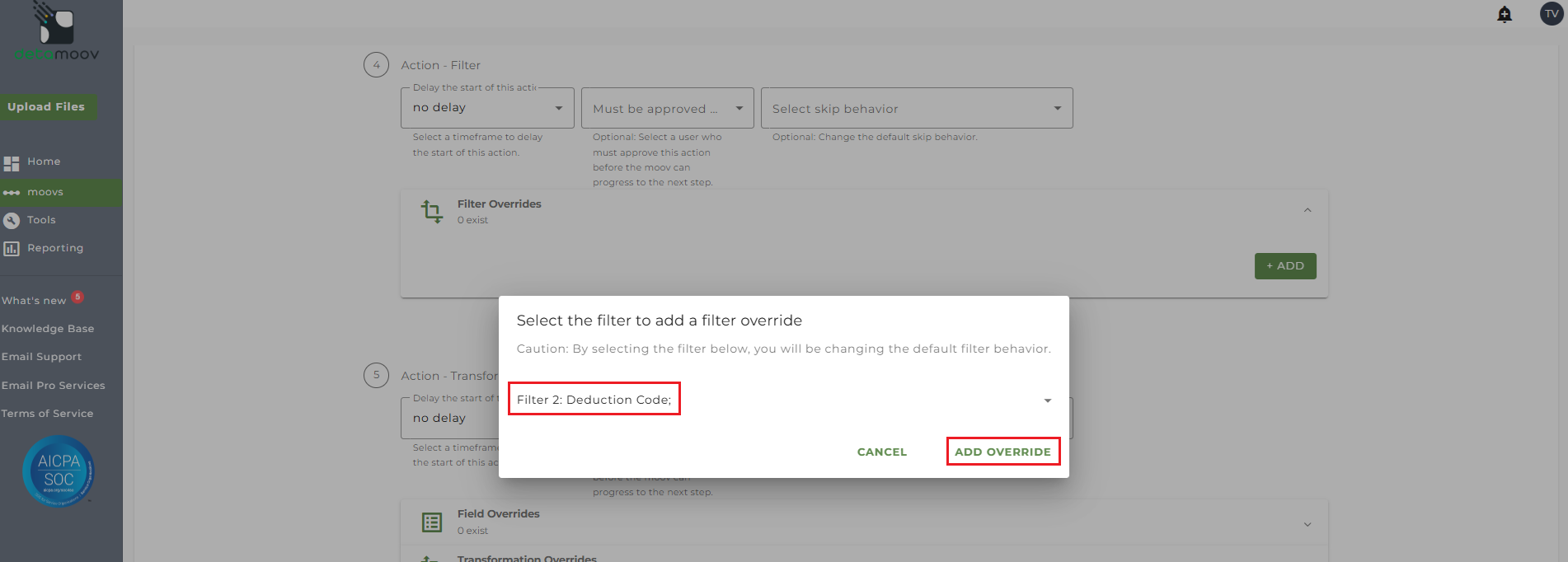Click the Upload Files button
This screenshot has width=1568, height=562.
point(46,106)
